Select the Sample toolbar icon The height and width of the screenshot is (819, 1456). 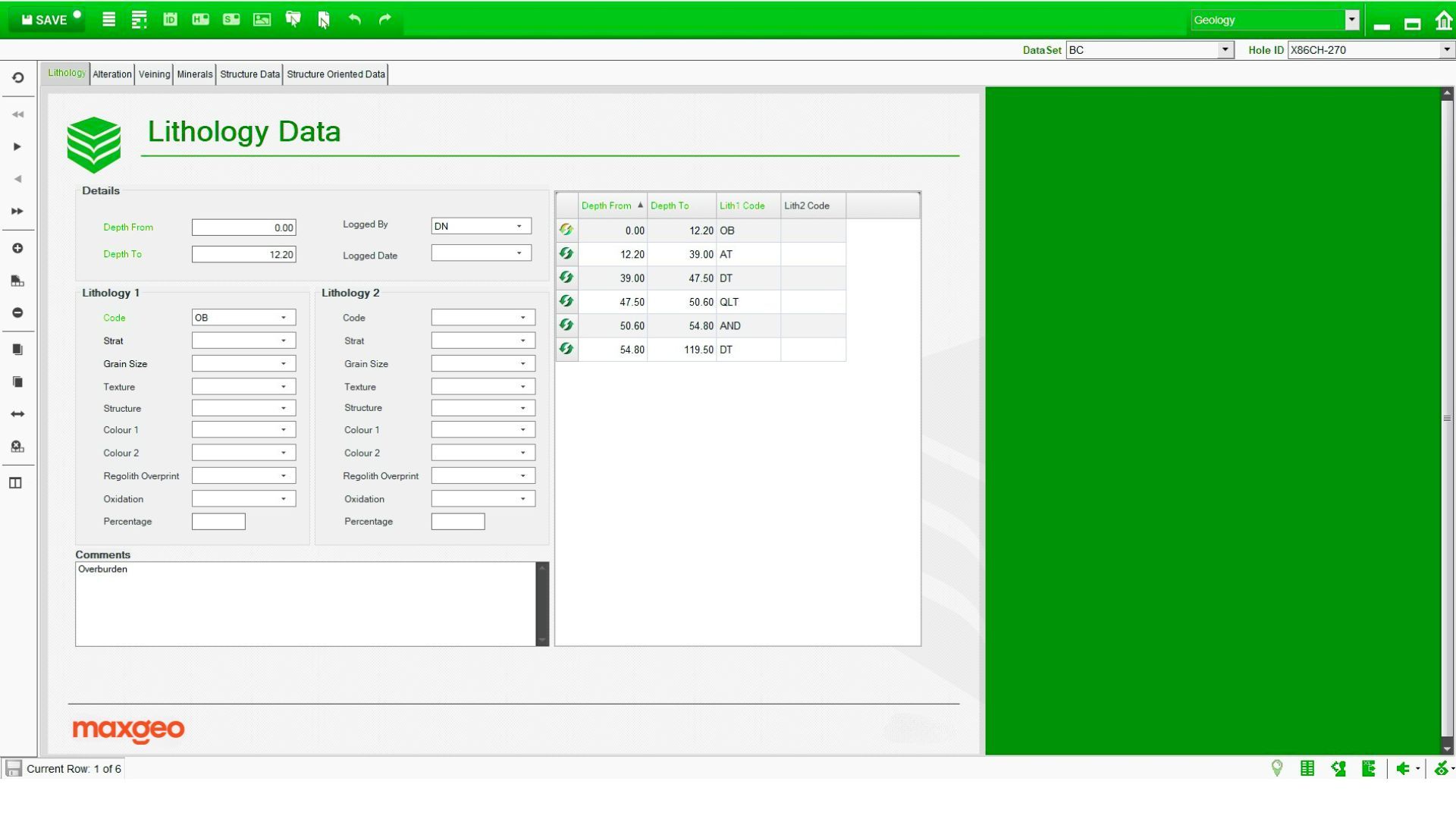(x=230, y=20)
